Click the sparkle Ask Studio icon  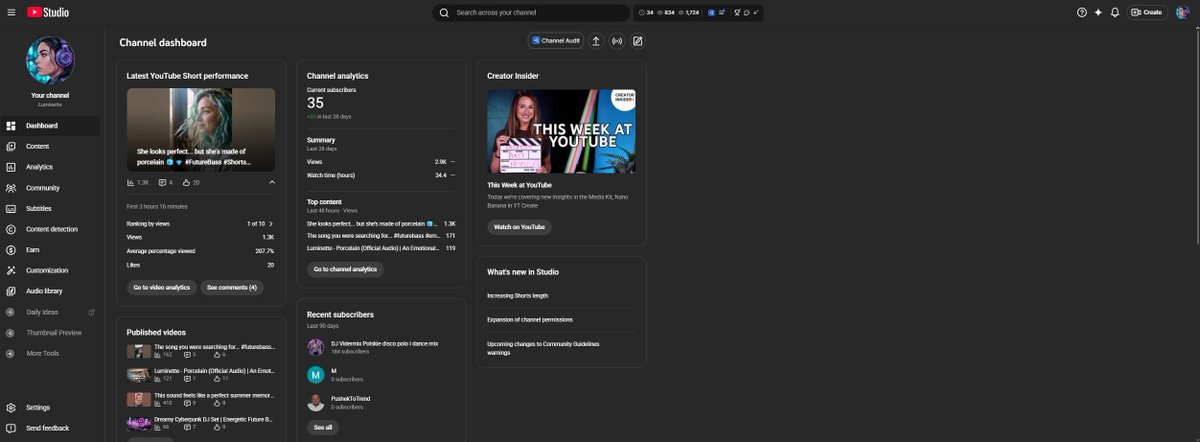tap(1098, 12)
